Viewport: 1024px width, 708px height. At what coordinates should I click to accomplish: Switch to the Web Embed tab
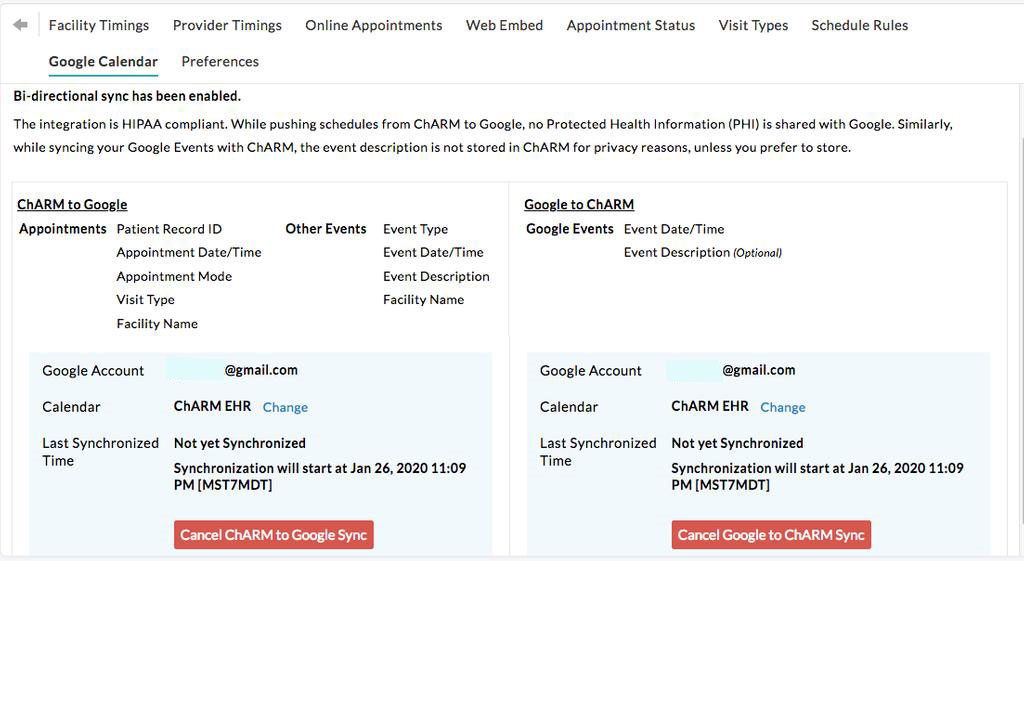(504, 25)
